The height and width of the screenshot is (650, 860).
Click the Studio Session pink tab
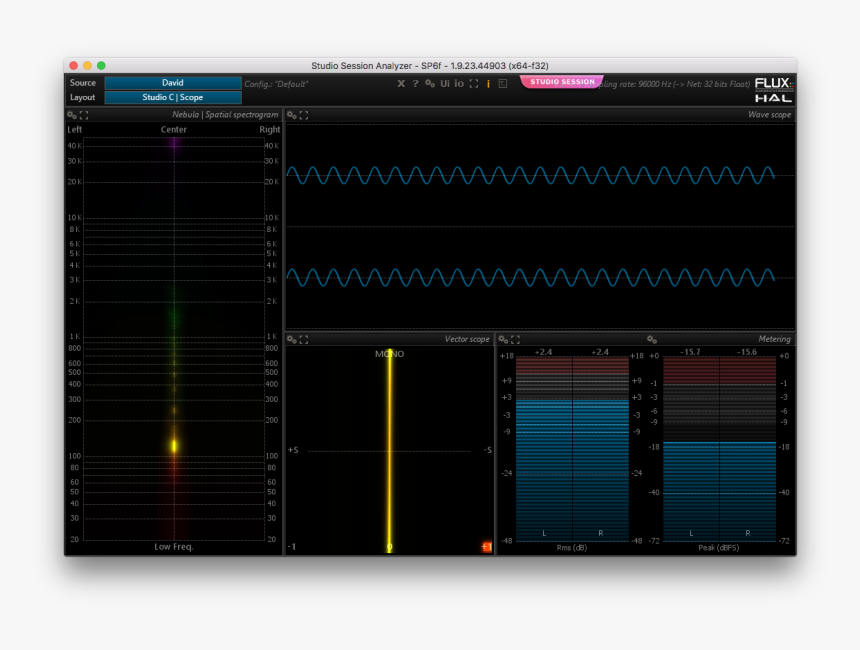click(x=562, y=82)
